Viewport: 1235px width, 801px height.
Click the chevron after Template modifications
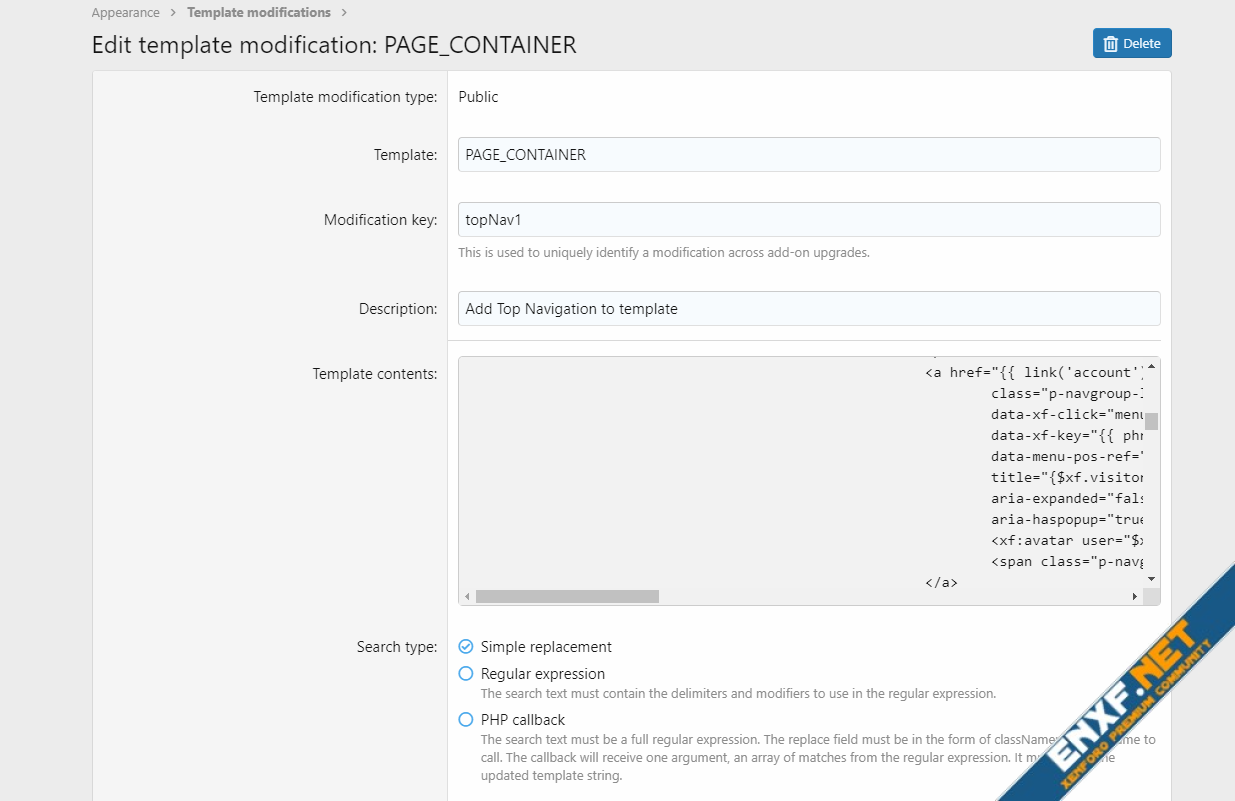coord(344,13)
